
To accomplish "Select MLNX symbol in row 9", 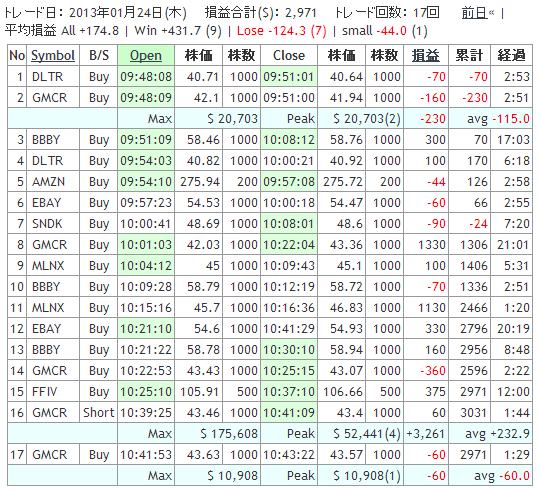I will coord(48,265).
